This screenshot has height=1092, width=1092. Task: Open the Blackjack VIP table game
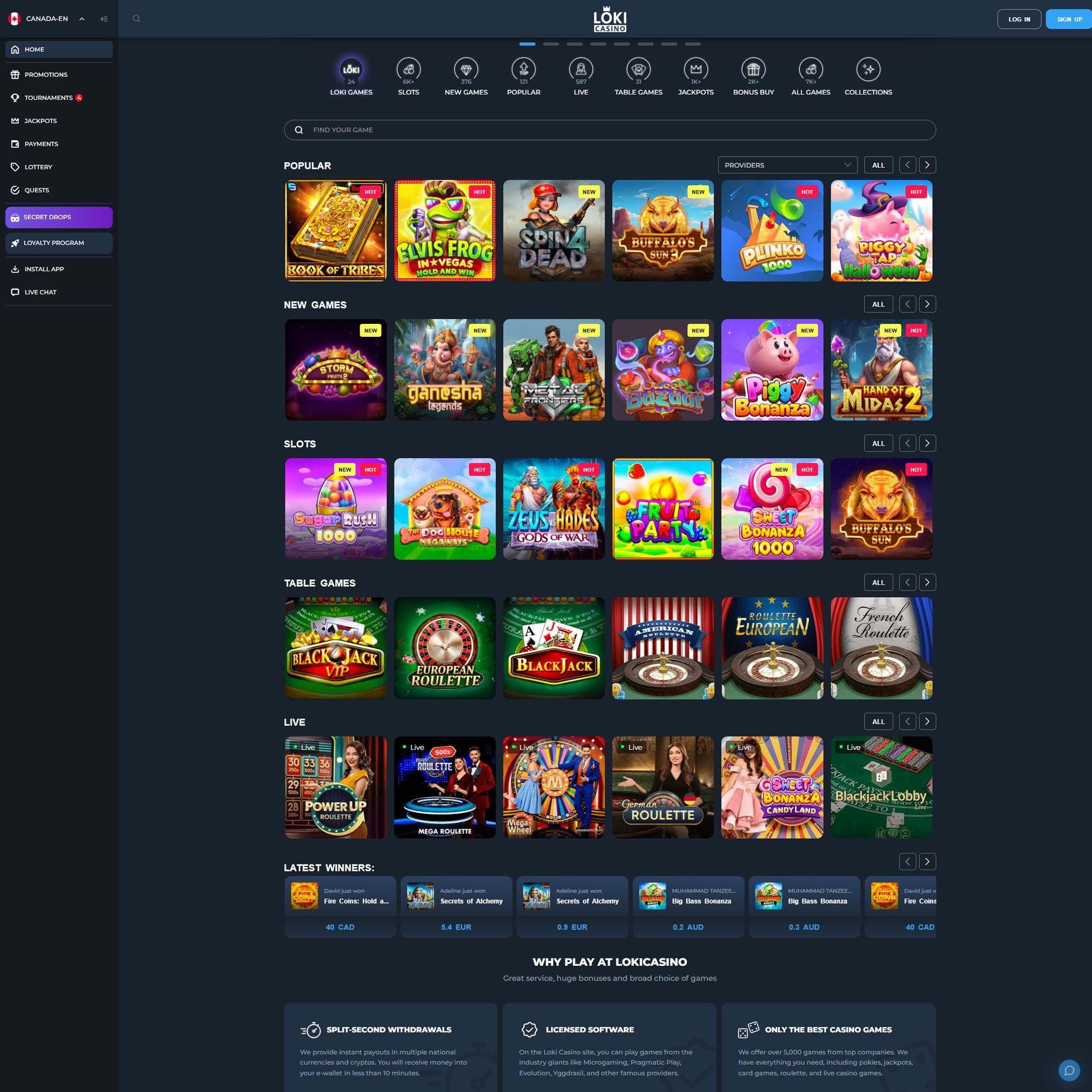pos(336,648)
